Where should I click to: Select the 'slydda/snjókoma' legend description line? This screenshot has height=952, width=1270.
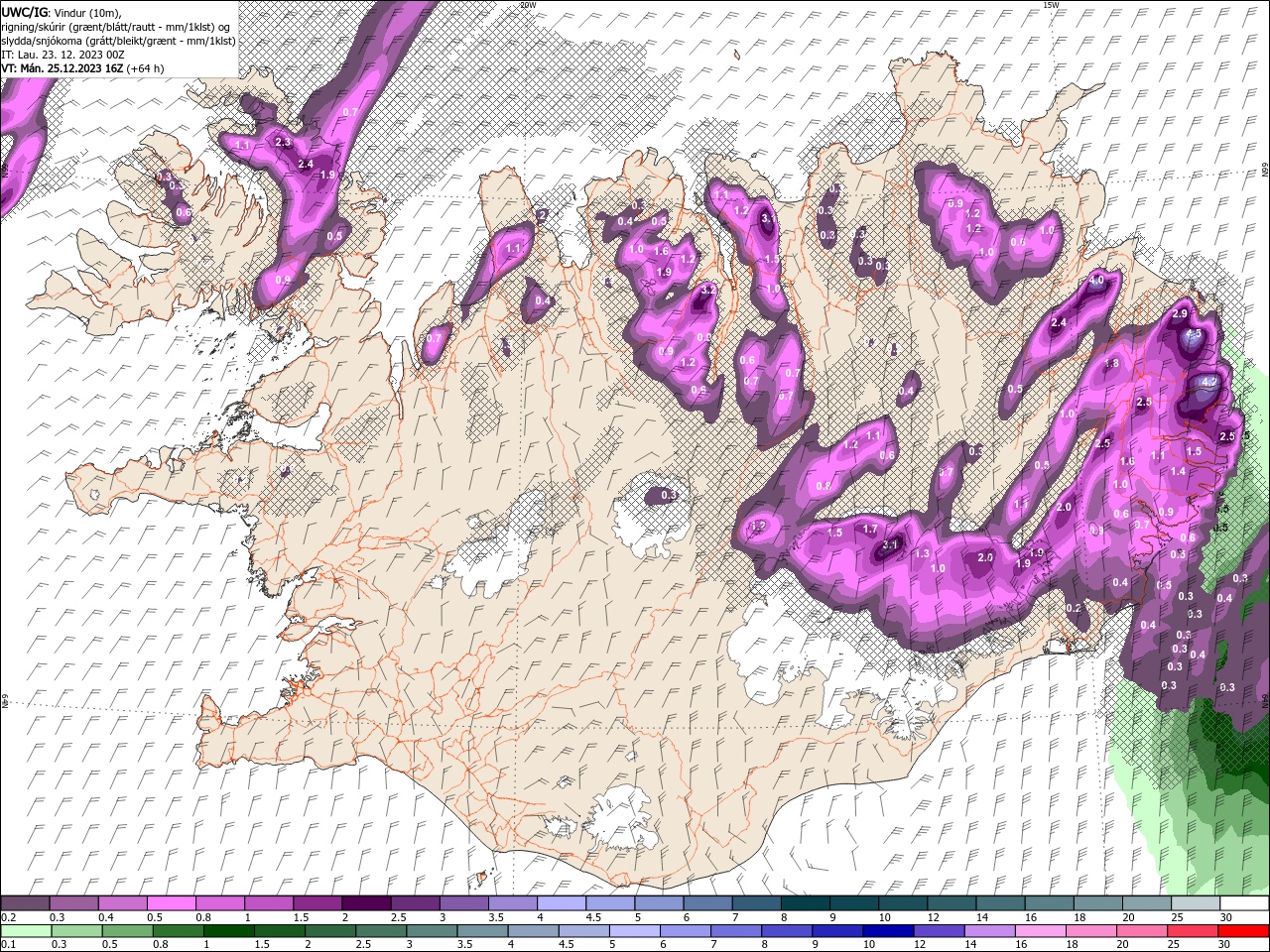[118, 41]
